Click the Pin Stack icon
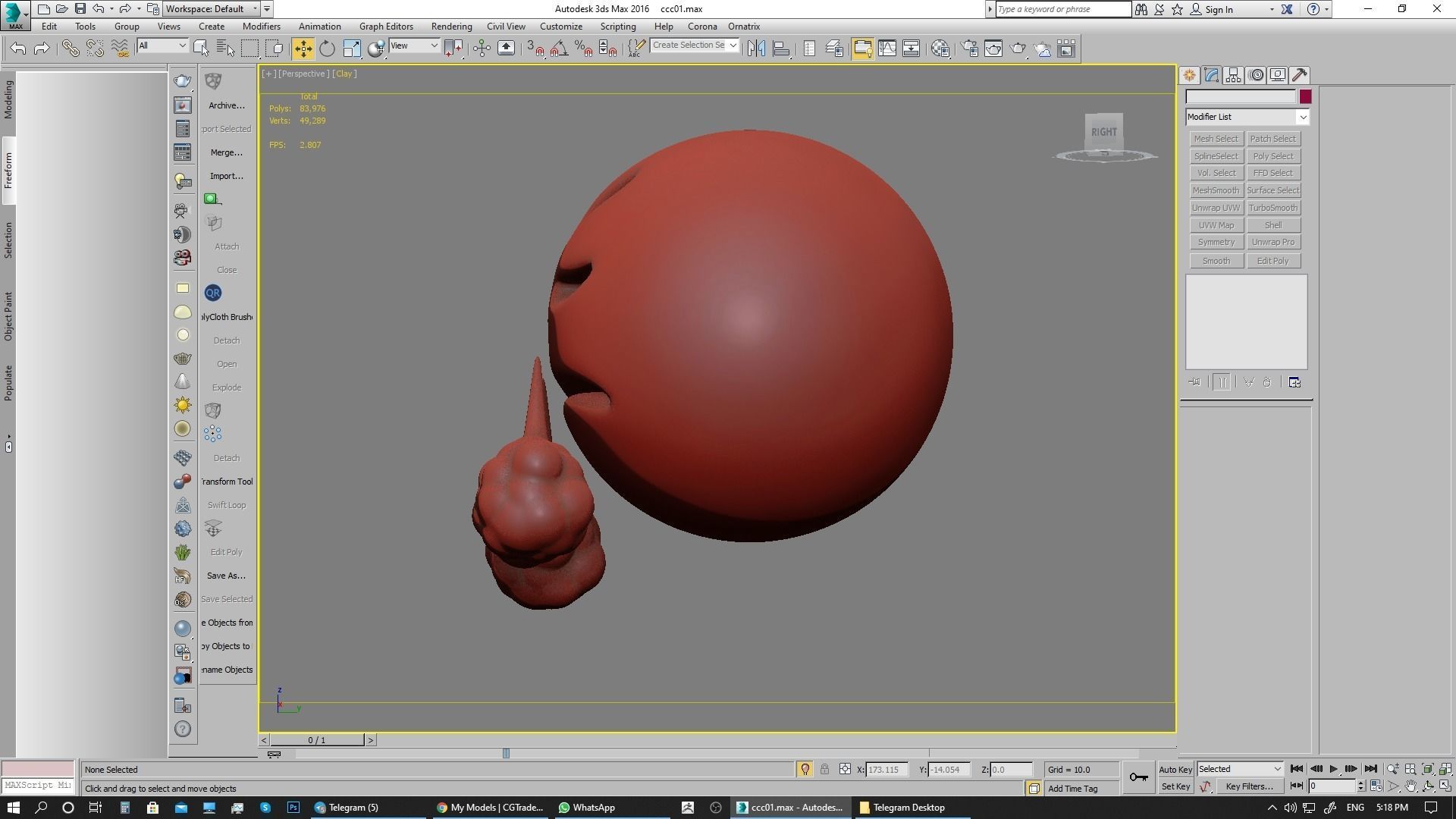 pos(1194,382)
